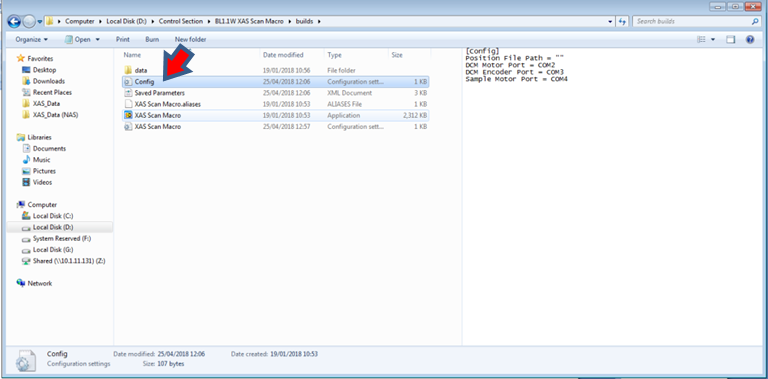Image resolution: width=768 pixels, height=379 pixels.
Task: Sort by the Type column header
Action: [335, 55]
